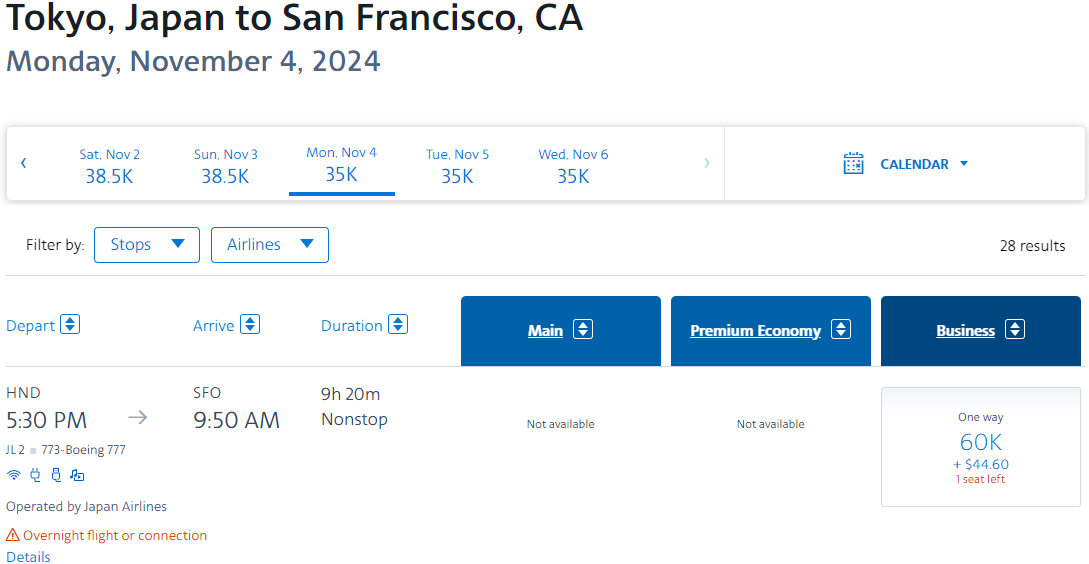
Task: Select the Tue, Nov 5 date tab
Action: [457, 165]
